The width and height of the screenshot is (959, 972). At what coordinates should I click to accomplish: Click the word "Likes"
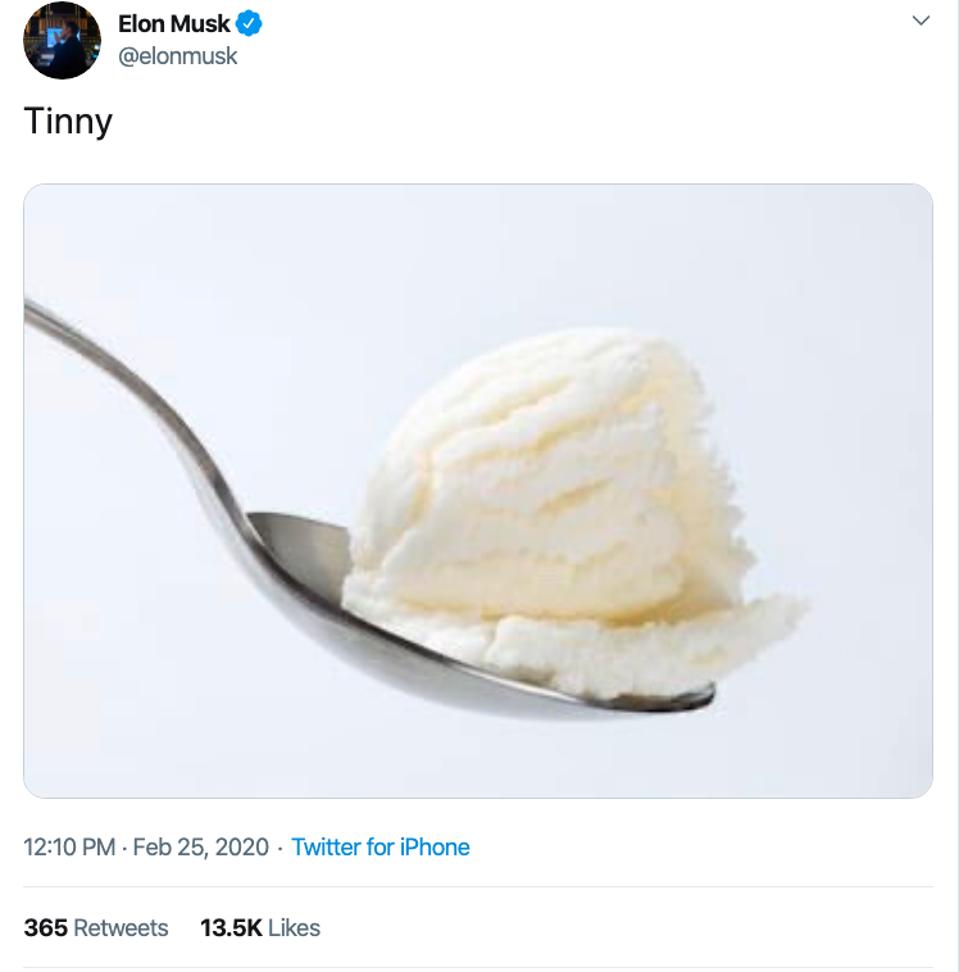pos(294,928)
